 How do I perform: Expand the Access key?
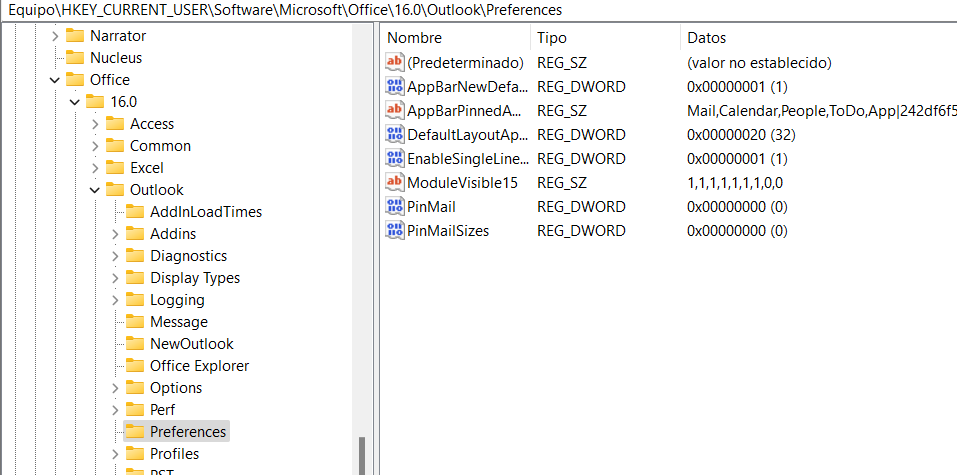pos(95,124)
